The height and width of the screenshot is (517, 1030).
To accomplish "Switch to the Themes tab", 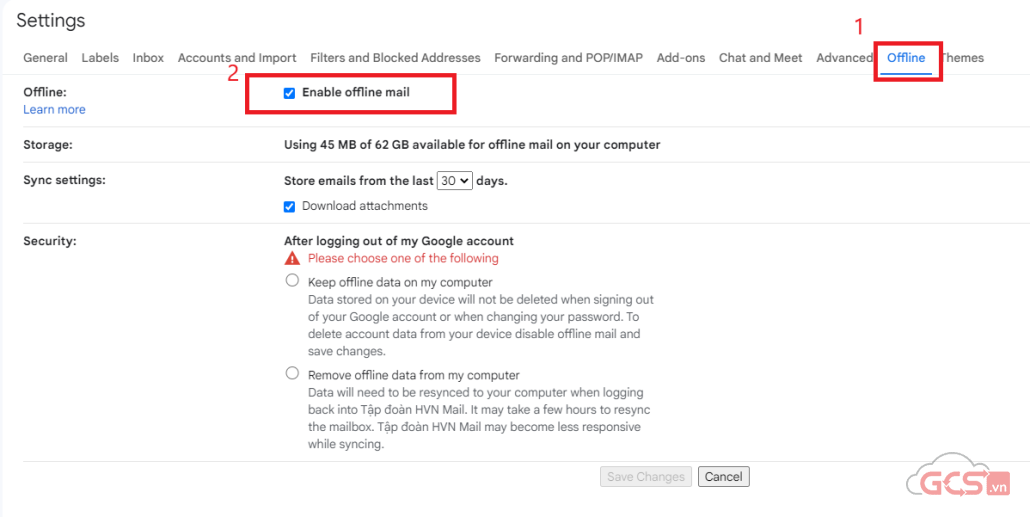I will coord(964,58).
